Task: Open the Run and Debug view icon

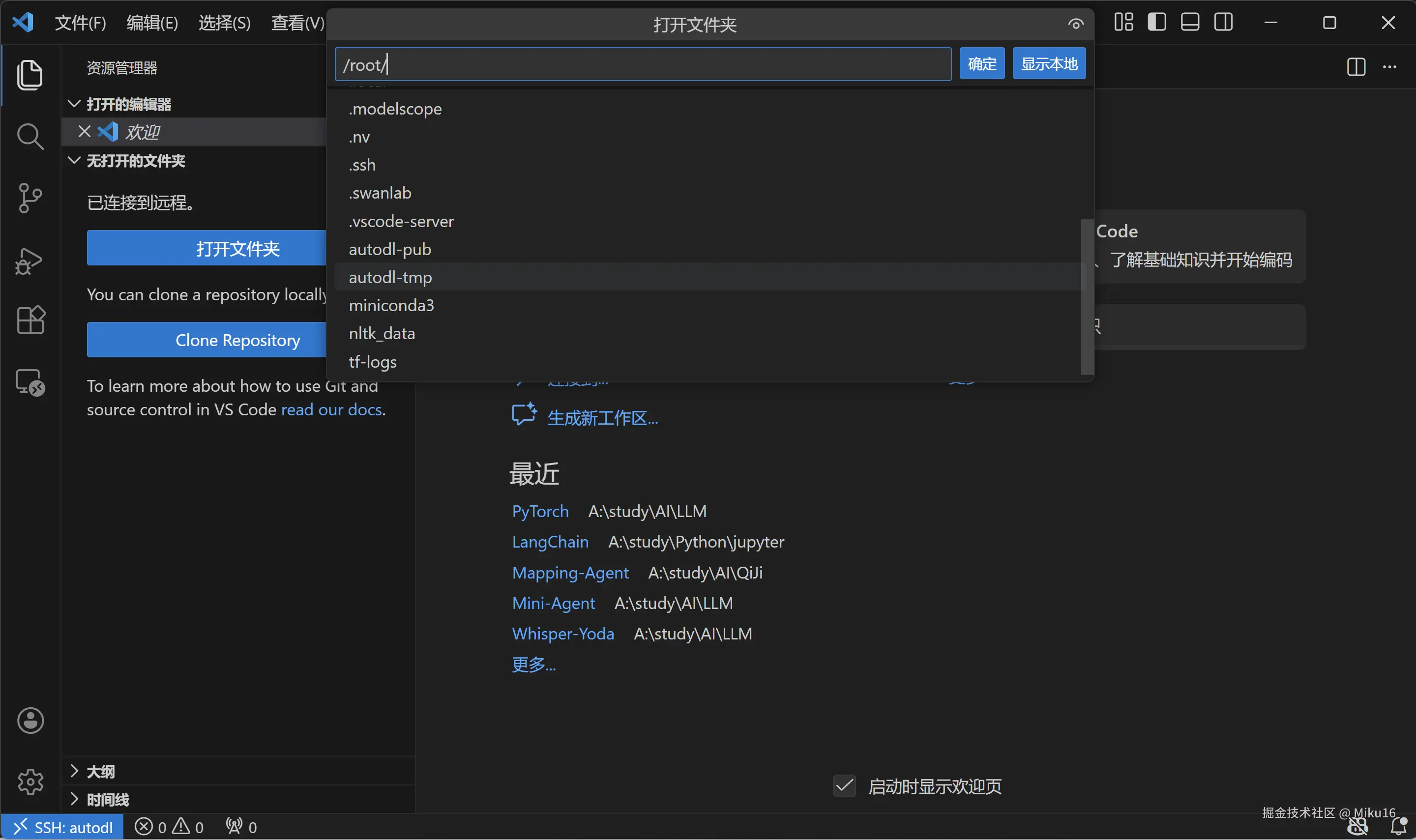Action: [29, 261]
